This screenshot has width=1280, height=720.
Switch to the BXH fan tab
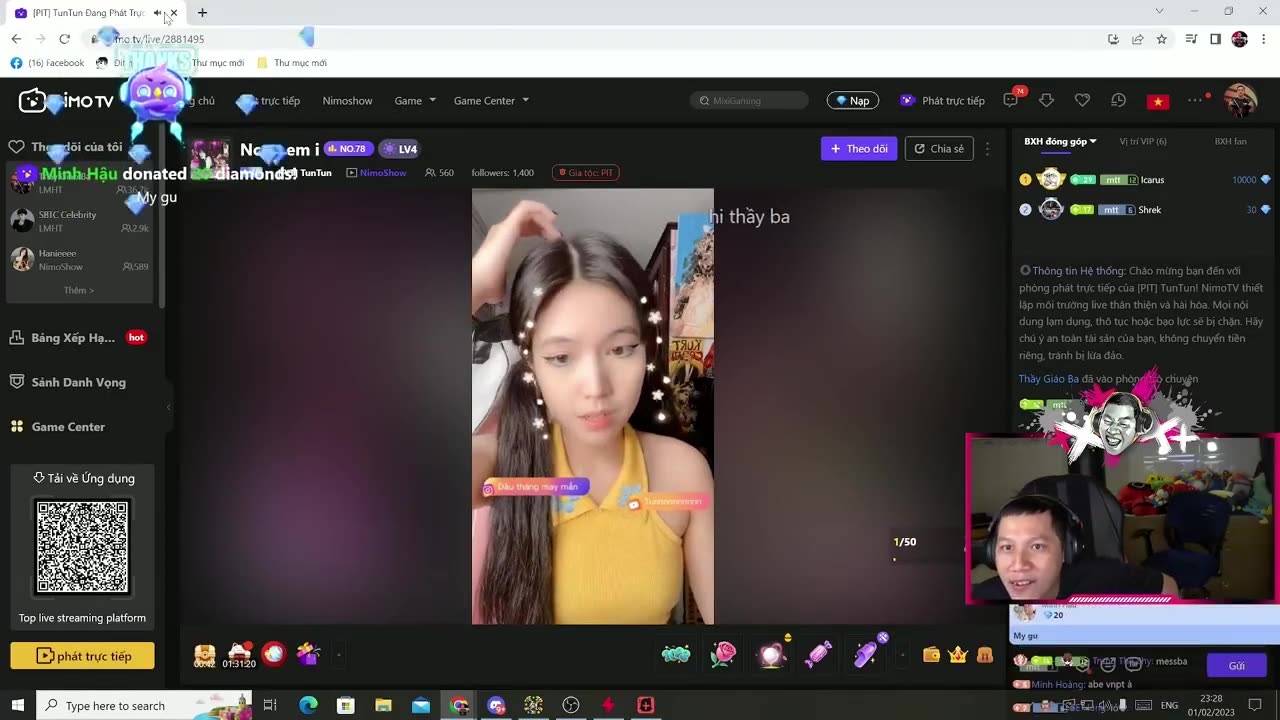tap(1230, 142)
